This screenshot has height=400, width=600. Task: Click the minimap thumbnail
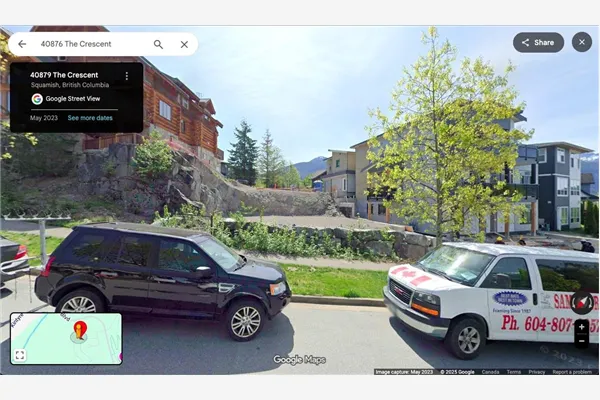[66, 339]
